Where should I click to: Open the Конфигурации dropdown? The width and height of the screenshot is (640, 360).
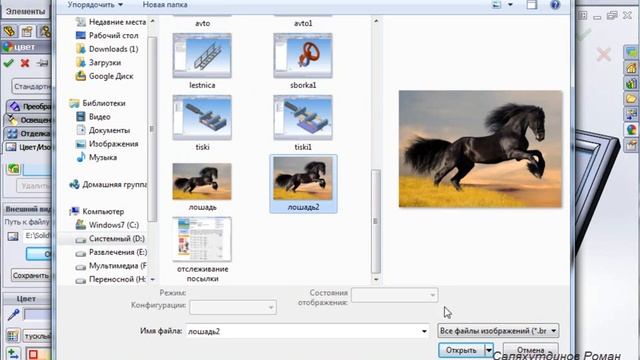(233, 307)
